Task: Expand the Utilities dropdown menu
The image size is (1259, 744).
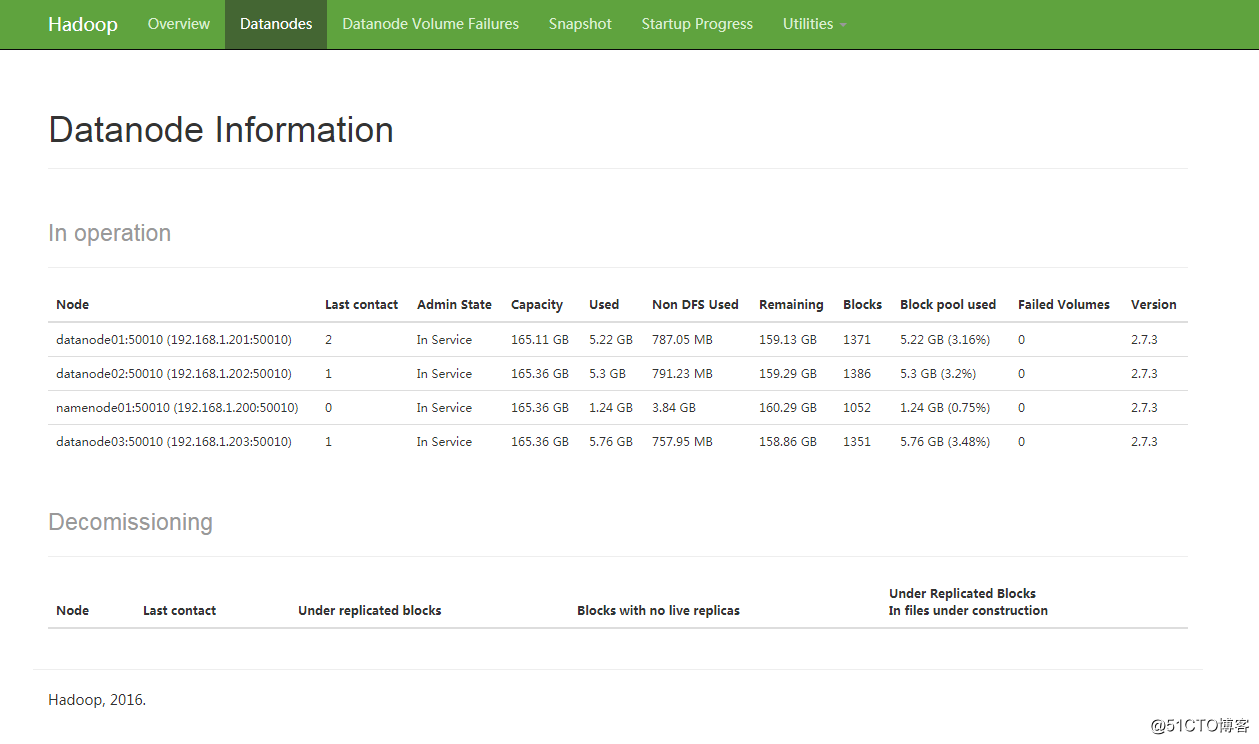Action: click(814, 24)
